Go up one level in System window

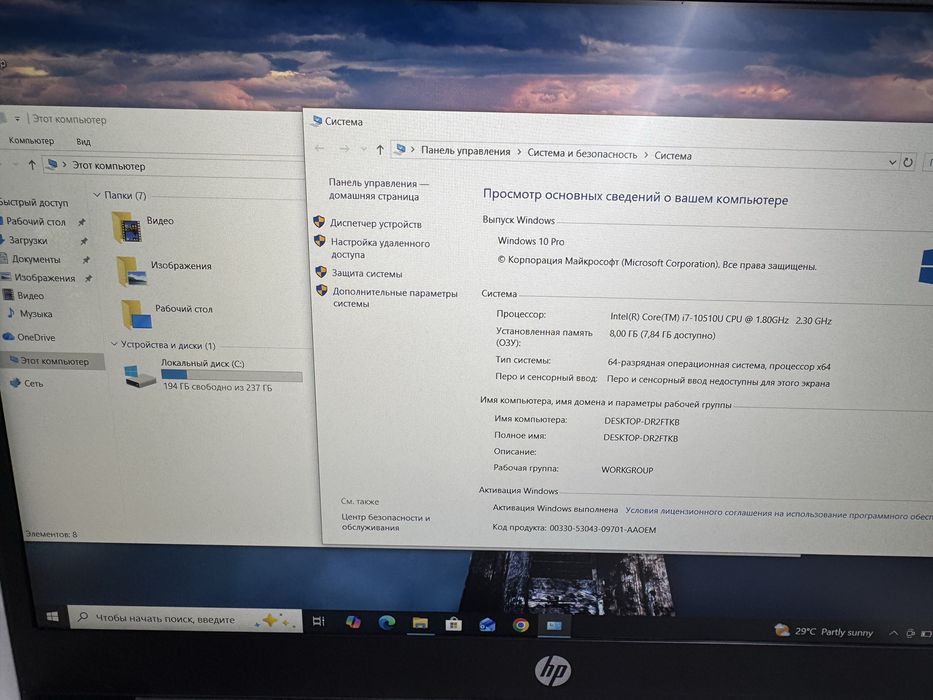point(380,150)
